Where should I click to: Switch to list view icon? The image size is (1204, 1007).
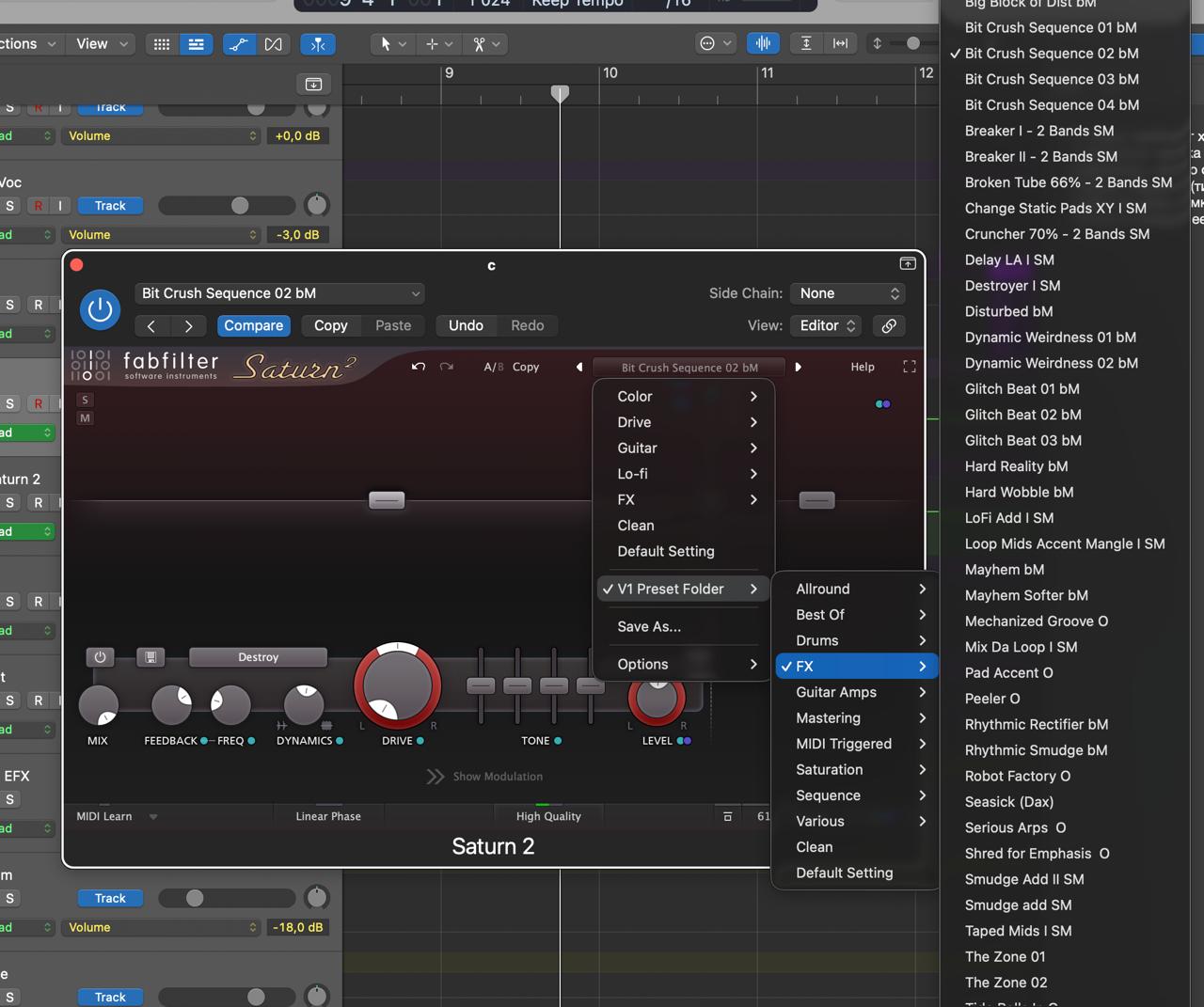(x=196, y=44)
